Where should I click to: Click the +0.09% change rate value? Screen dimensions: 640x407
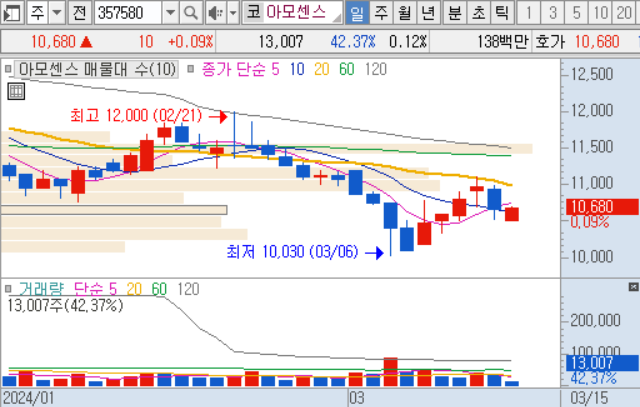(x=191, y=42)
